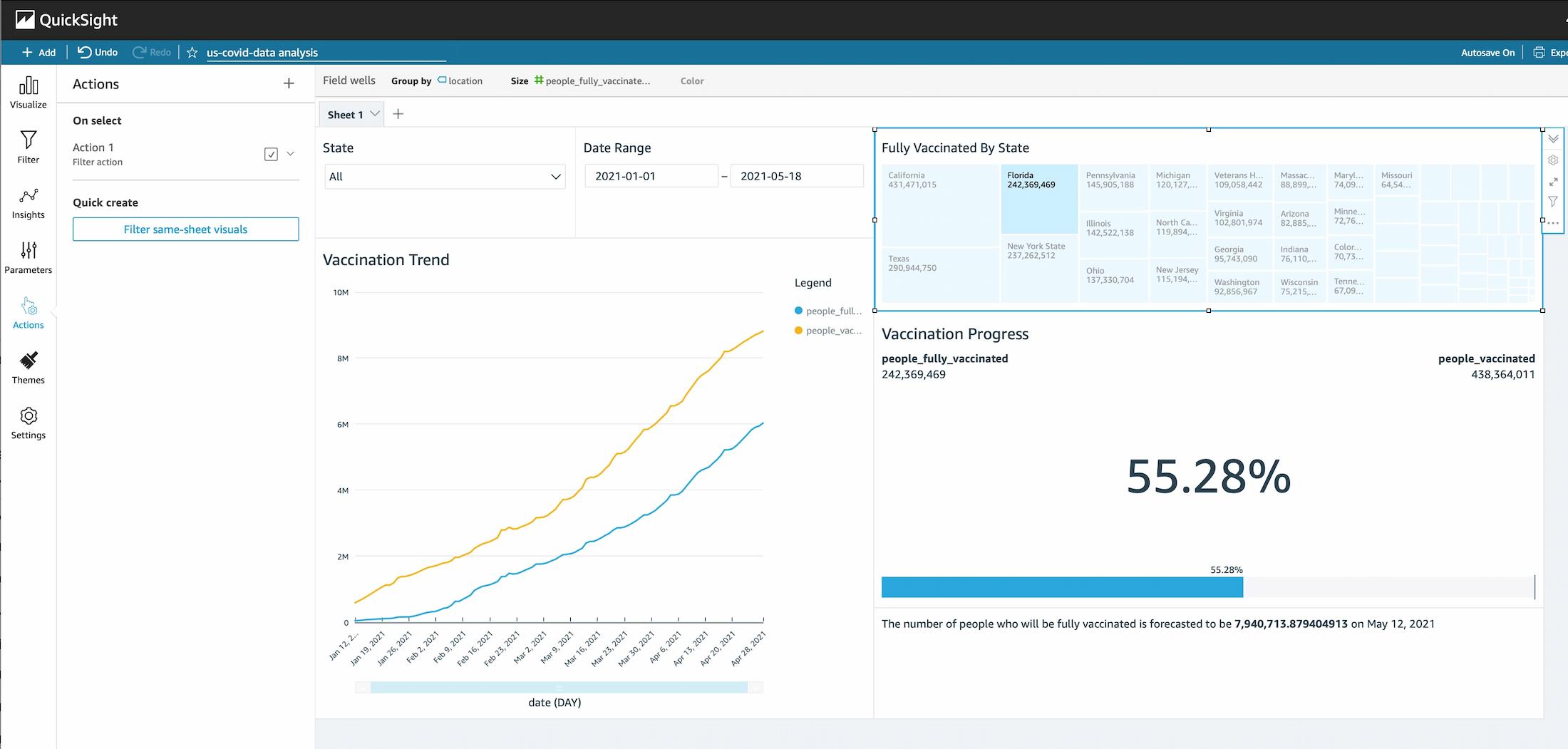Click Filter same-sheet visuals button
Viewport: 1568px width, 749px height.
click(185, 229)
